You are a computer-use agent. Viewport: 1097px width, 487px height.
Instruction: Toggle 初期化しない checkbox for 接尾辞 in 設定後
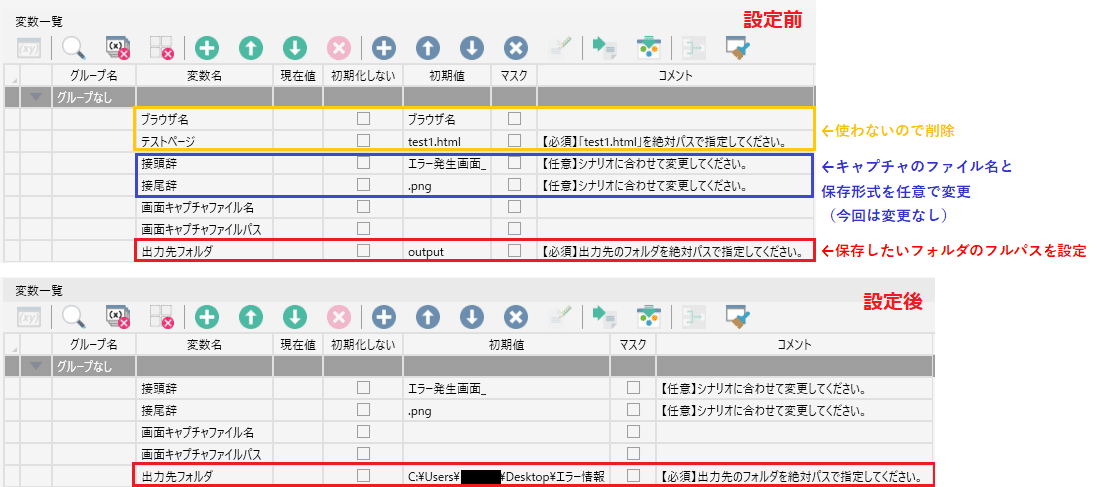click(363, 409)
